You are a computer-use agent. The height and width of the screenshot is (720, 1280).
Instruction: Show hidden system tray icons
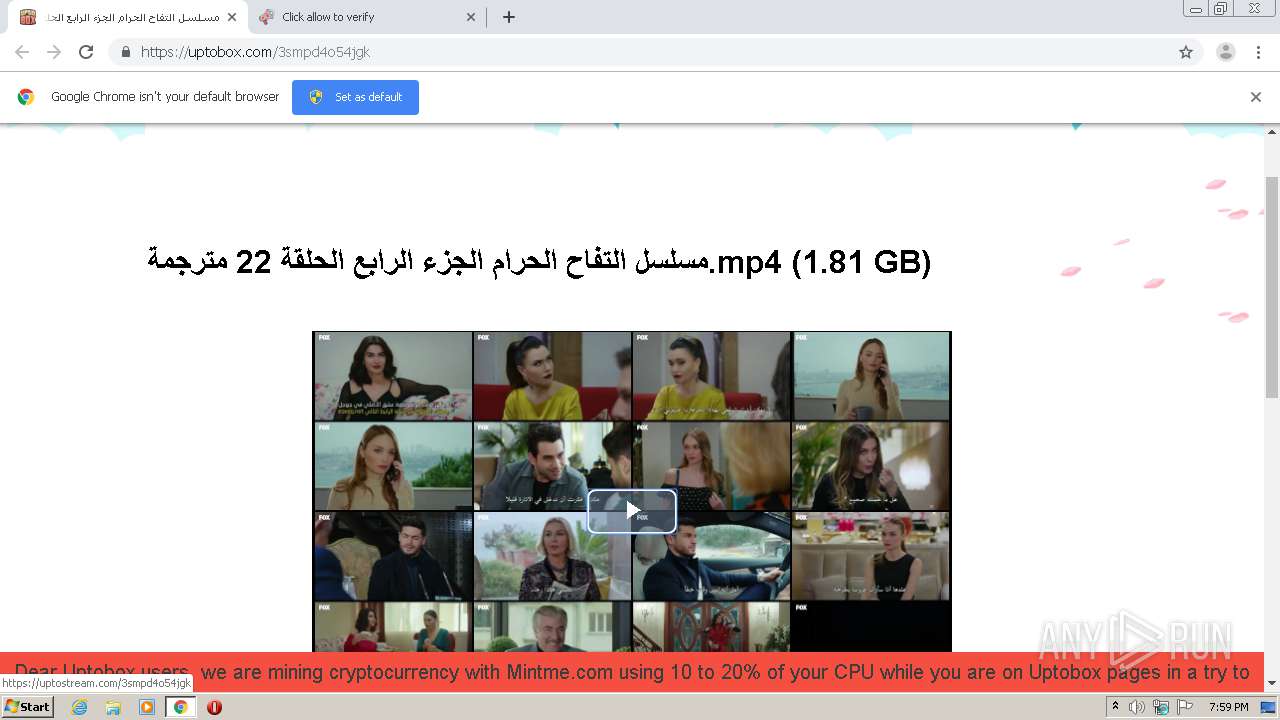[x=1115, y=707]
